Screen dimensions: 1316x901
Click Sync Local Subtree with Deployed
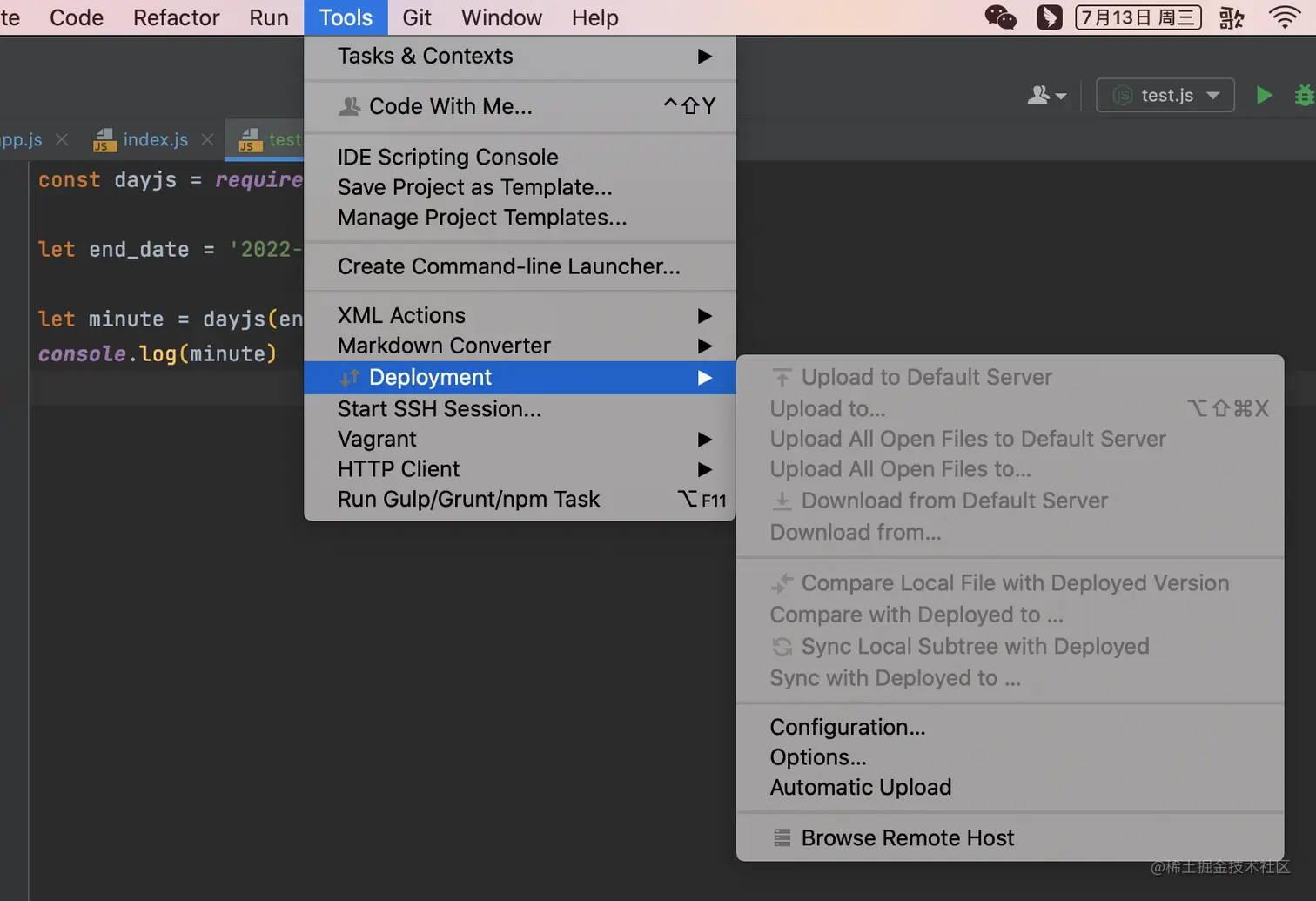1010,647
